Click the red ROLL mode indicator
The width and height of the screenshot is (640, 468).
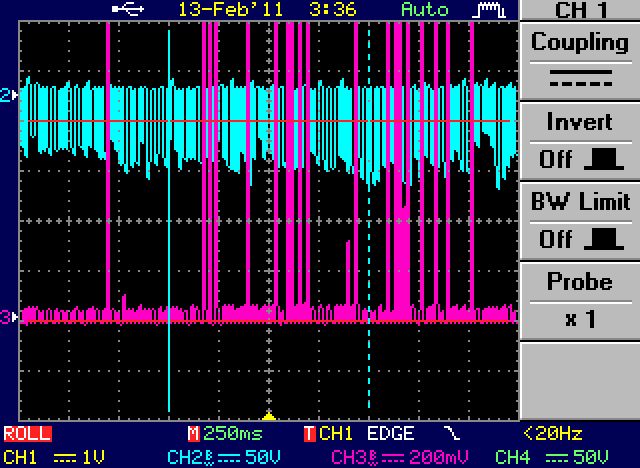(x=28, y=434)
